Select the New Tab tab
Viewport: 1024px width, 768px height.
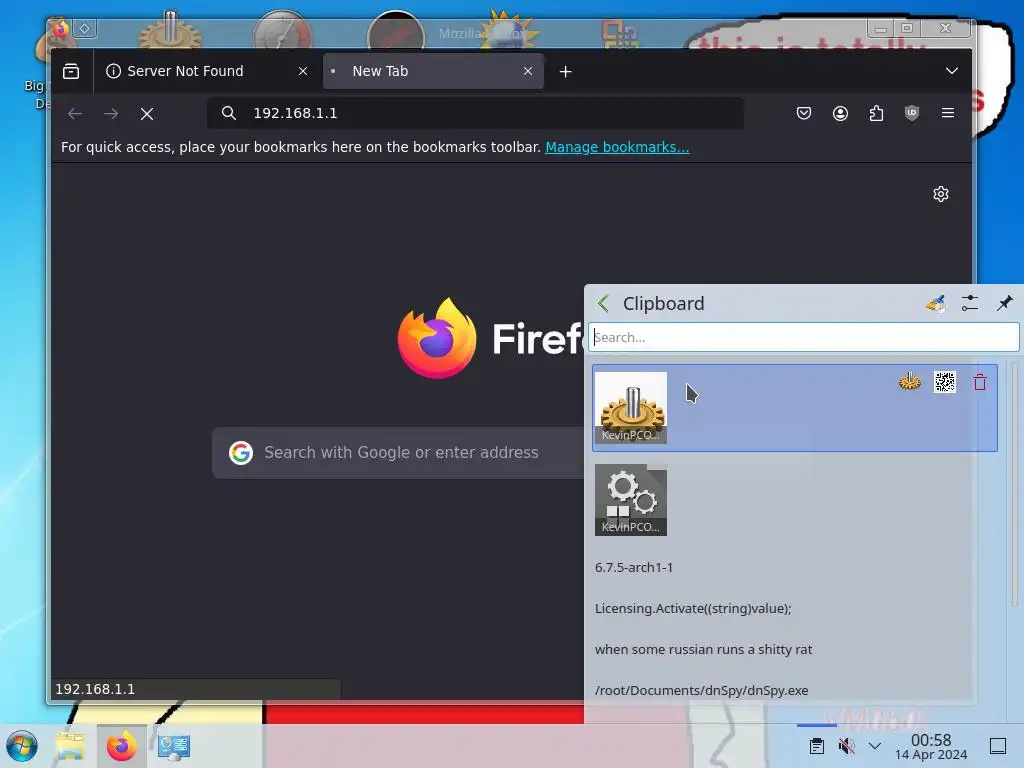point(433,71)
